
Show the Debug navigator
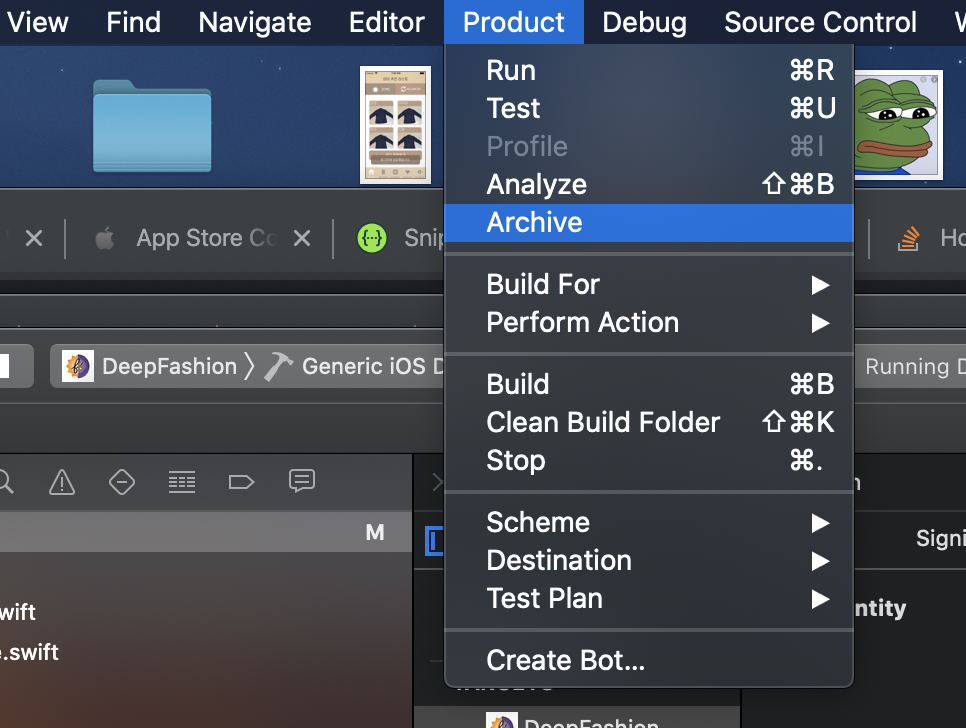182,482
